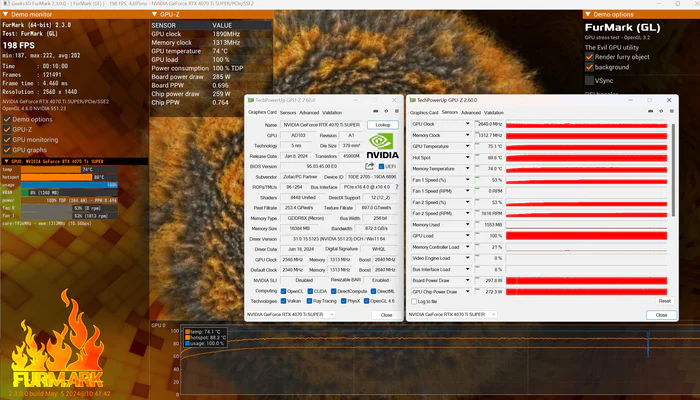Uncheck the background option
Viewport: 700px width, 400px height.
[x=589, y=67]
